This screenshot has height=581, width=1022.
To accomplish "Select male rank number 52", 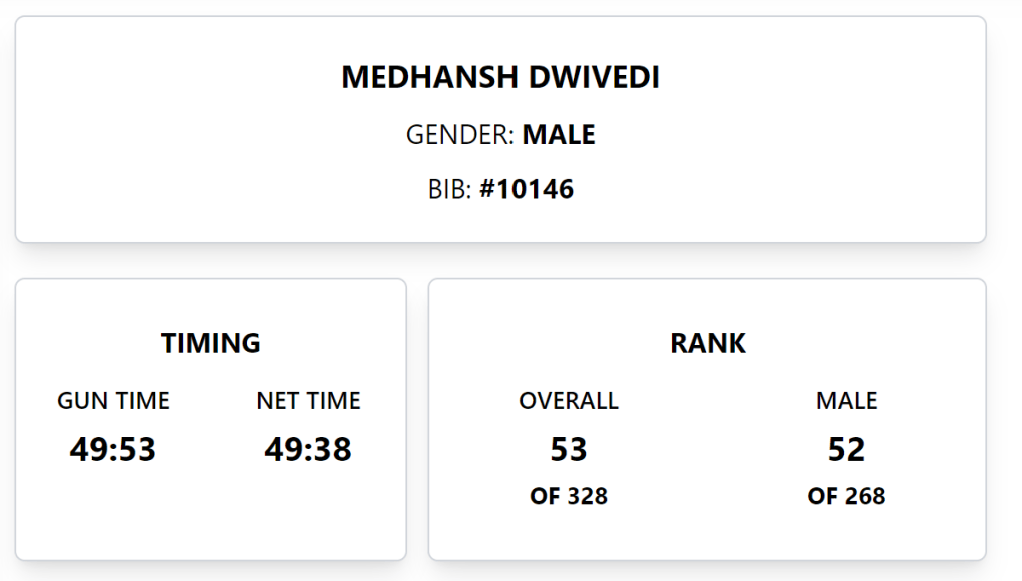I will tap(846, 450).
